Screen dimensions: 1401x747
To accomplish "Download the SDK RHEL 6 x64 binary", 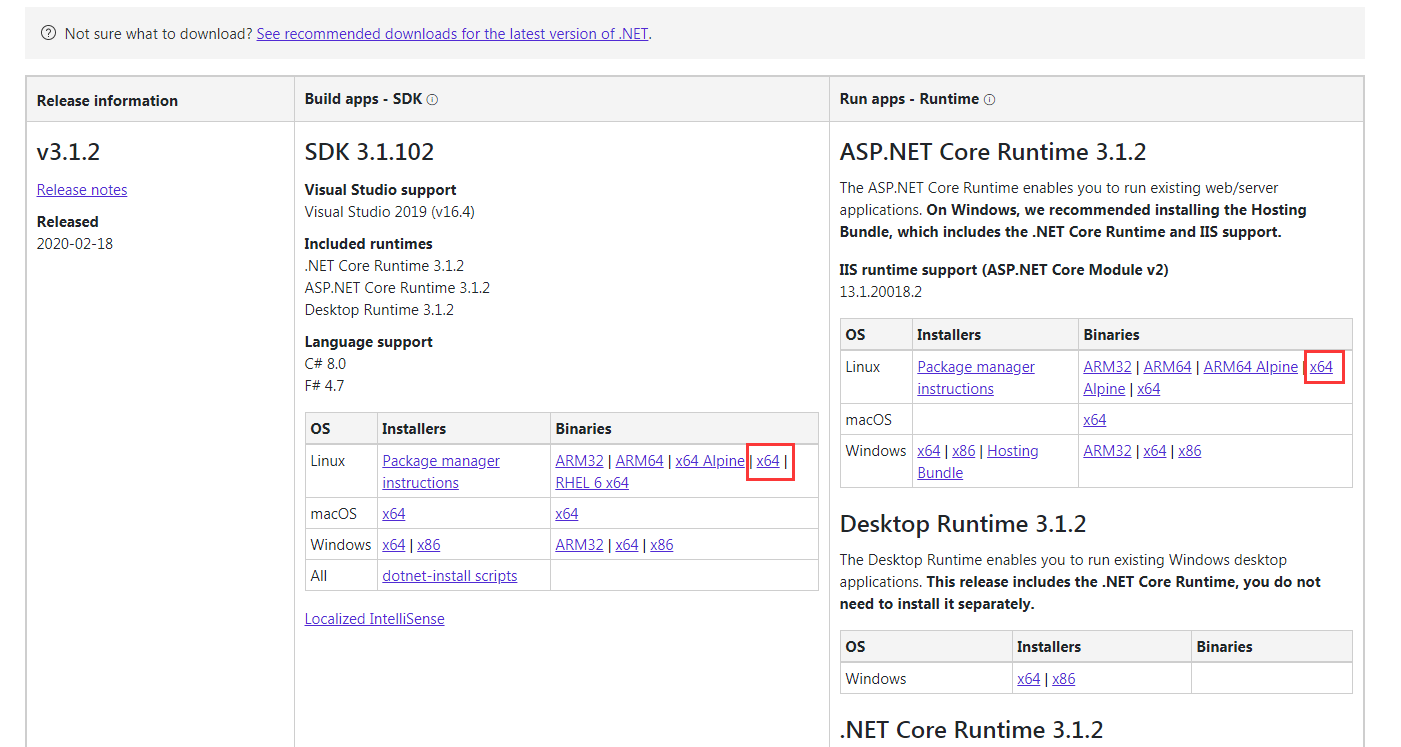I will [592, 482].
